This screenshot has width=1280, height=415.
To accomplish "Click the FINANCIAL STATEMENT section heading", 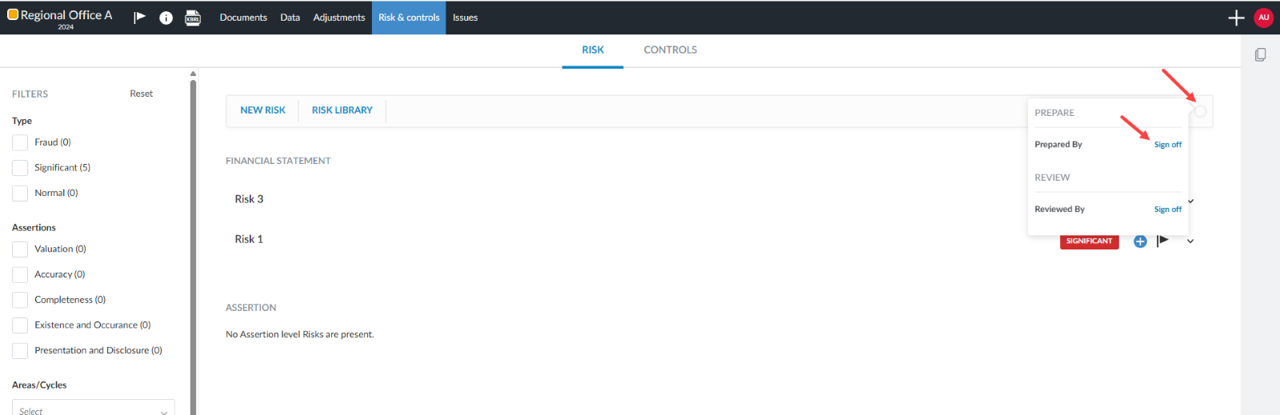I will (x=278, y=161).
